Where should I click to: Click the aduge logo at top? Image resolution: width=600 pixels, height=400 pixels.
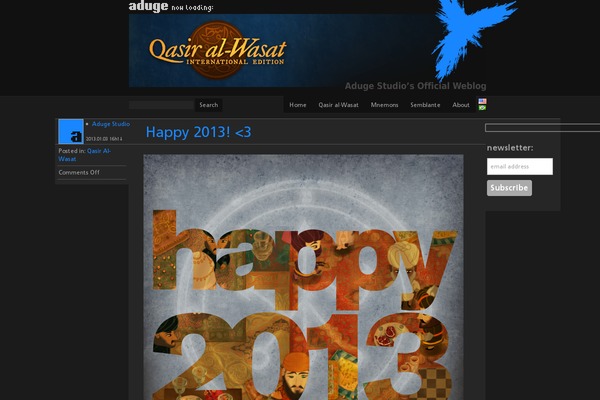pyautogui.click(x=148, y=6)
